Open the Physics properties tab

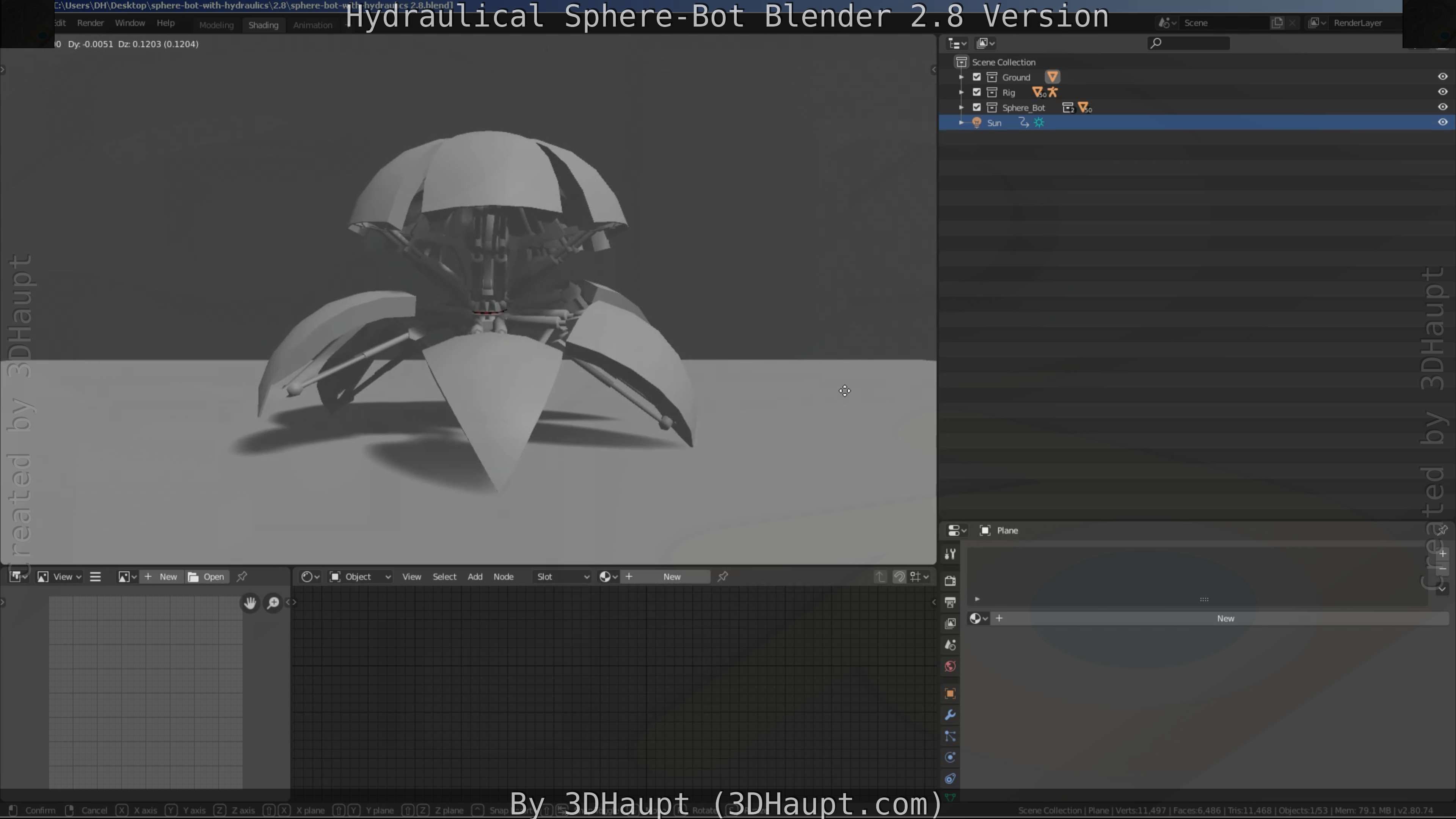click(950, 758)
